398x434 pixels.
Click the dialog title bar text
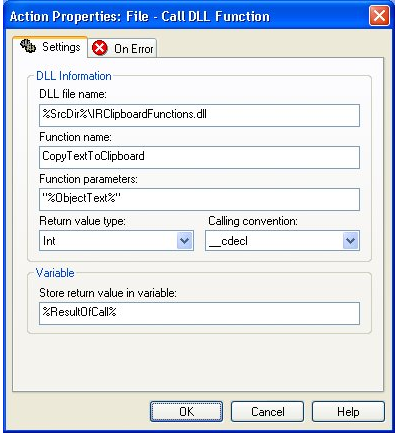(x=140, y=16)
